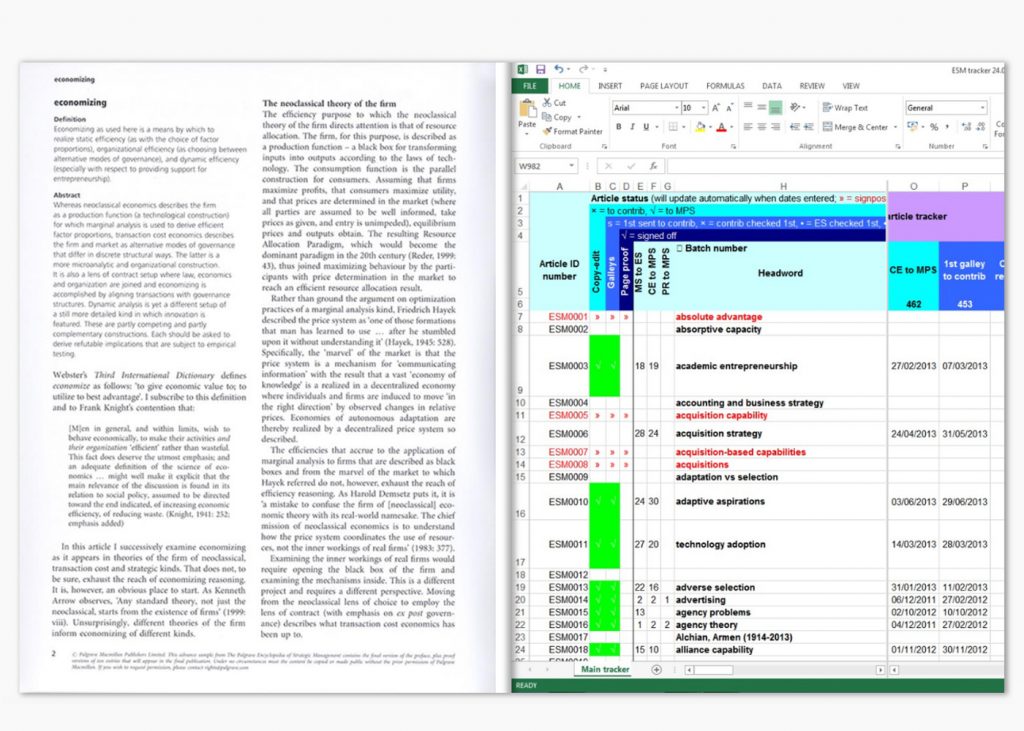Expand the General number format dropdown
1024x731 pixels.
pos(982,107)
